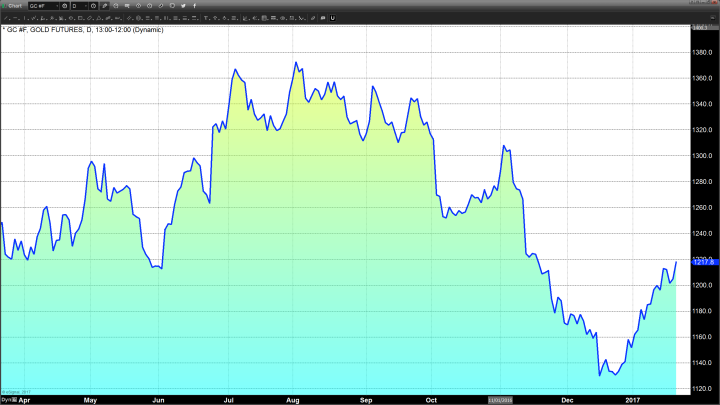Click the link chart icon beside interval box
The image size is (720, 405).
[105, 6]
